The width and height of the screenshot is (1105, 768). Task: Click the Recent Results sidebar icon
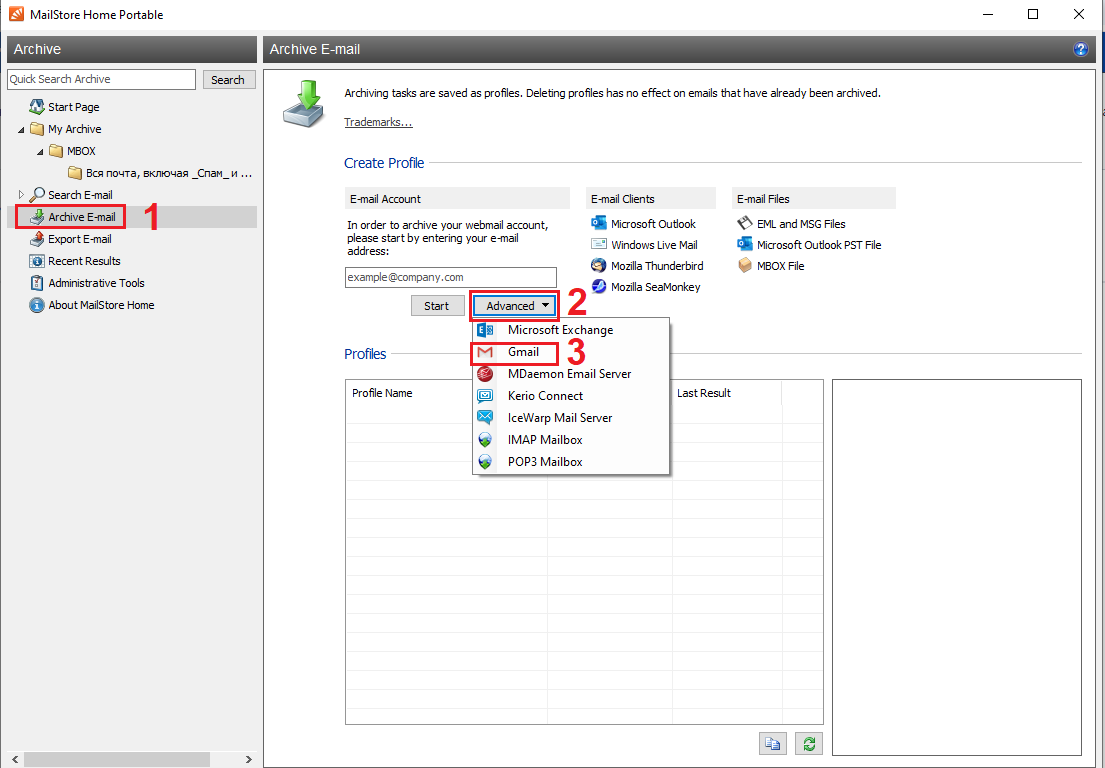pos(37,261)
